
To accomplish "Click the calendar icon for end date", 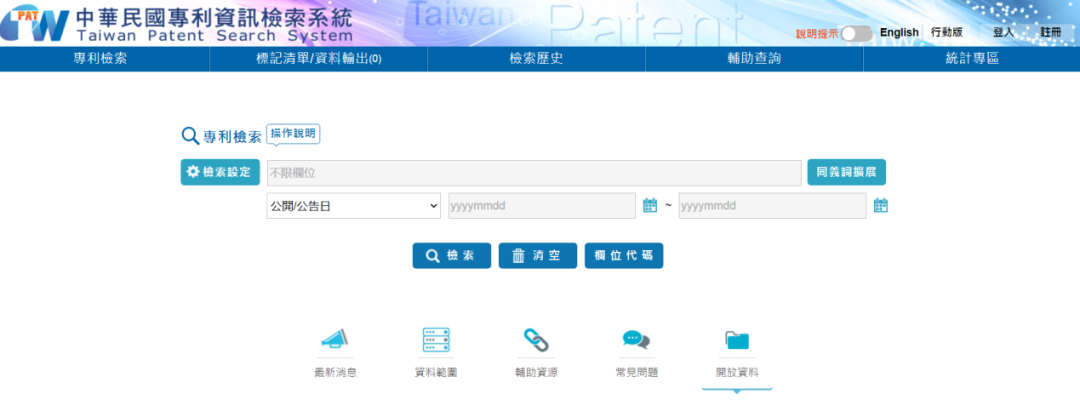I will point(880,205).
